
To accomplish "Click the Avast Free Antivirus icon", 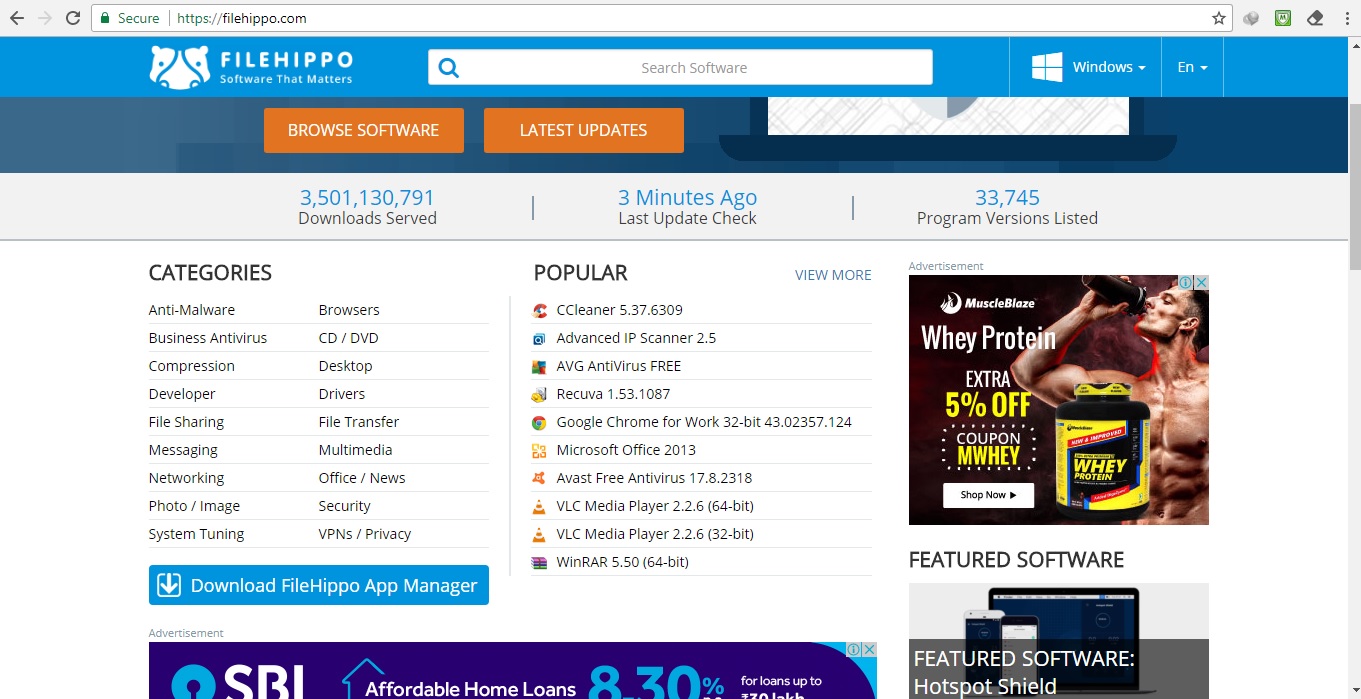I will point(540,478).
